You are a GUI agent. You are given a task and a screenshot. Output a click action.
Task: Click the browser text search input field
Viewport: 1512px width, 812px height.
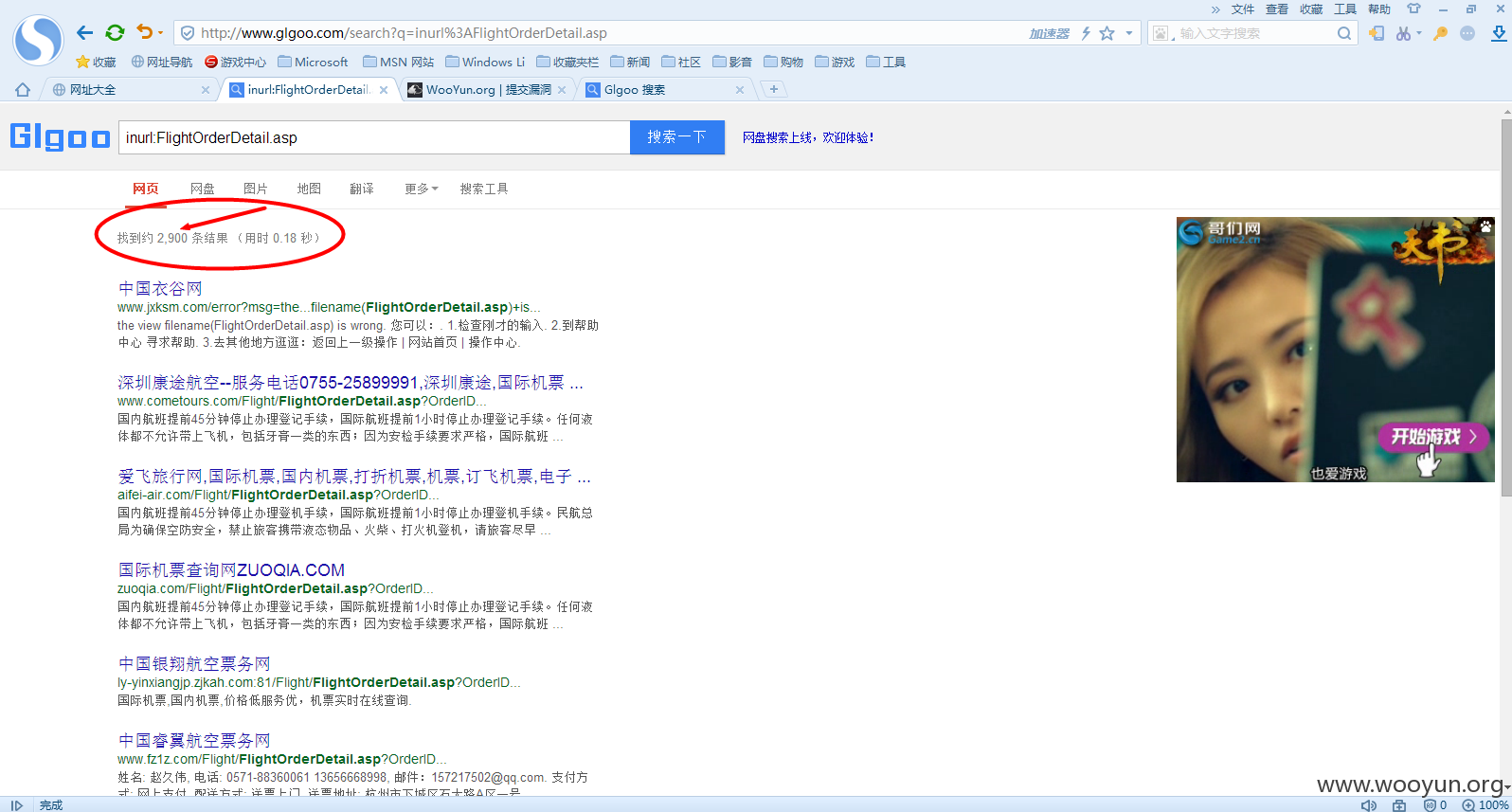click(x=1255, y=33)
